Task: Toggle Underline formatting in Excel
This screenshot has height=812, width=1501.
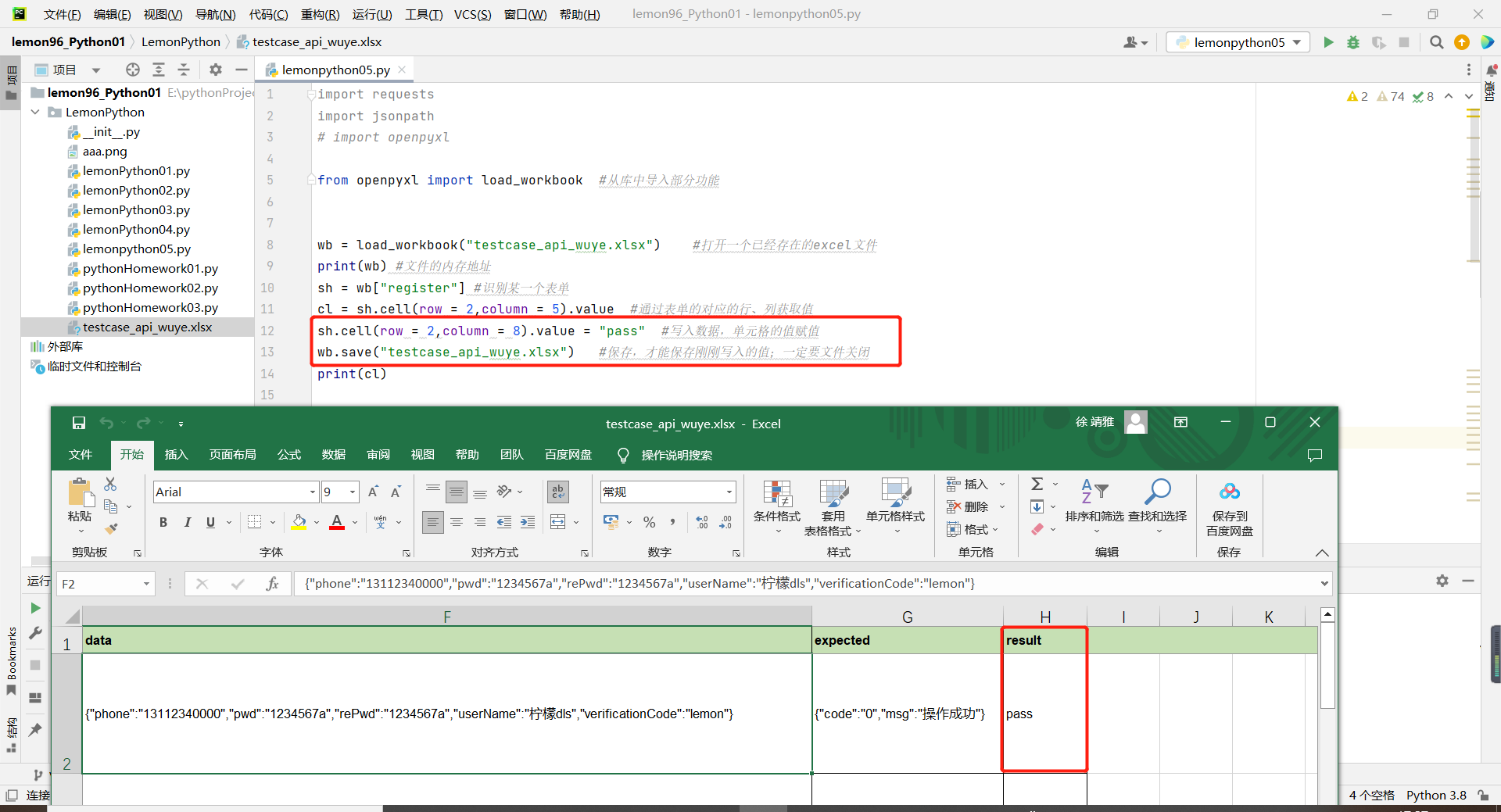Action: 210,522
